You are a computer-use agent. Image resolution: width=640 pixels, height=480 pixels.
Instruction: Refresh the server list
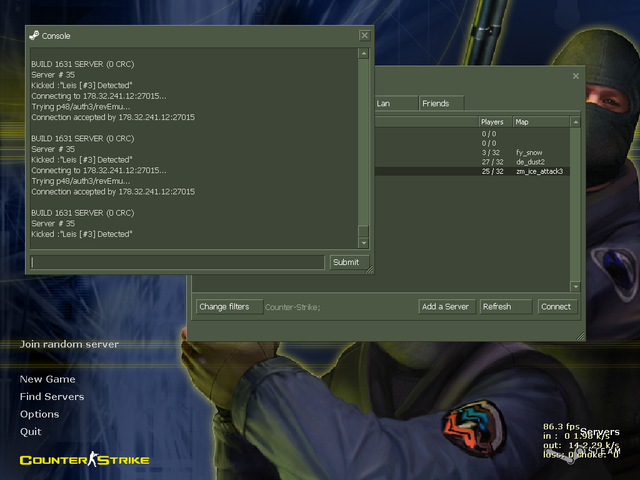[506, 307]
